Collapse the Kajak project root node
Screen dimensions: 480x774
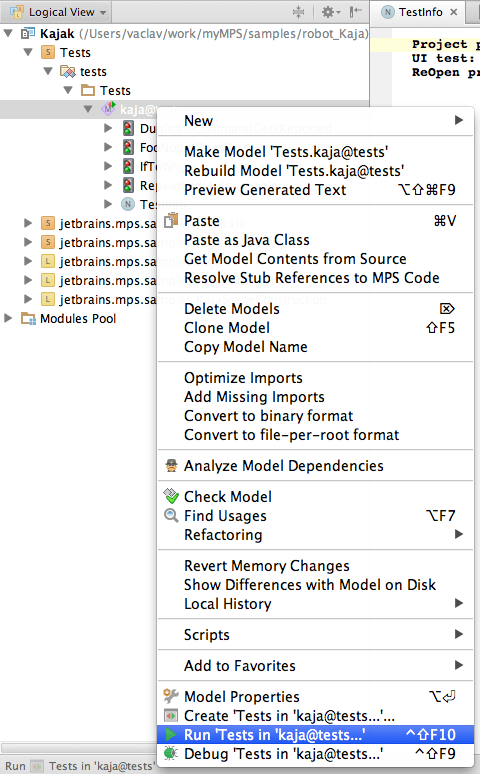[8, 33]
